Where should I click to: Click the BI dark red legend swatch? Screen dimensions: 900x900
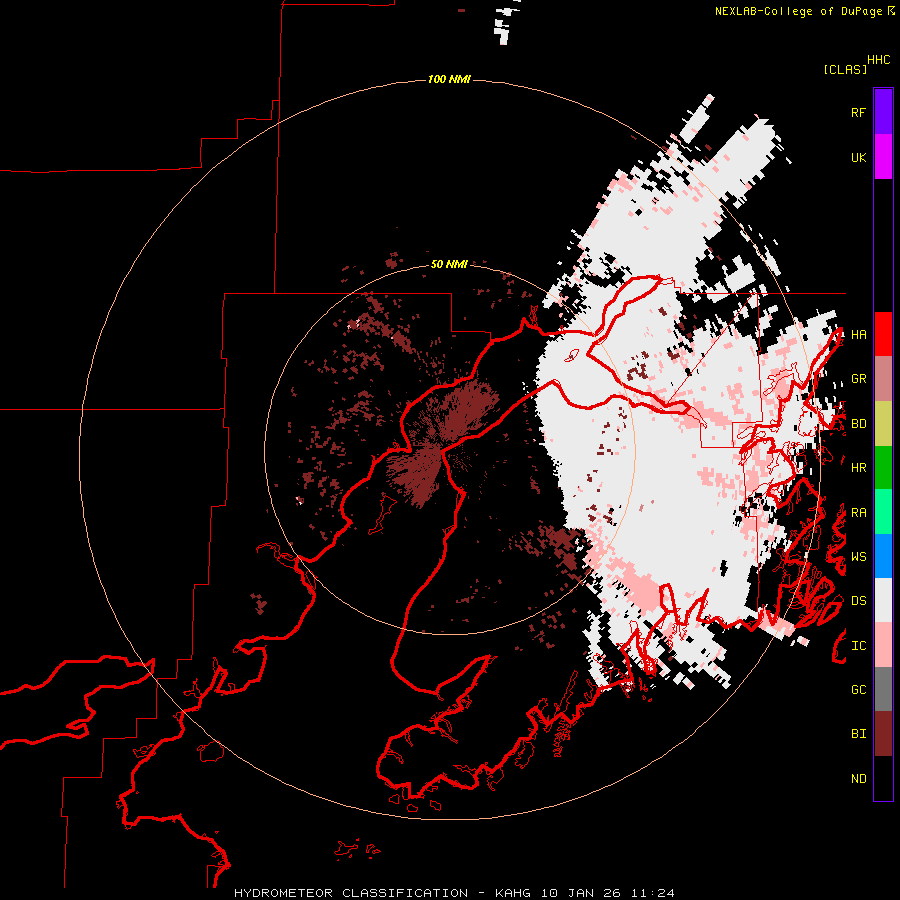click(883, 734)
